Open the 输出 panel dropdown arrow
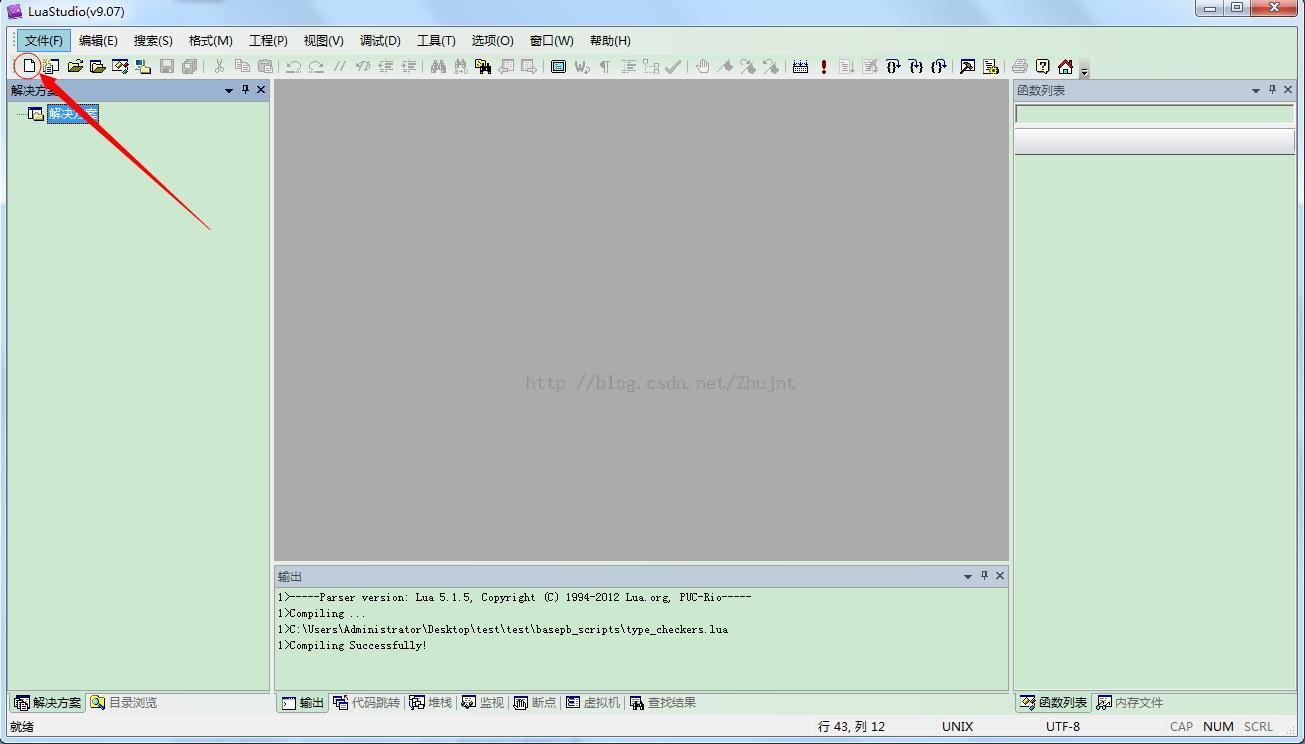This screenshot has width=1305, height=744. pyautogui.click(x=968, y=576)
